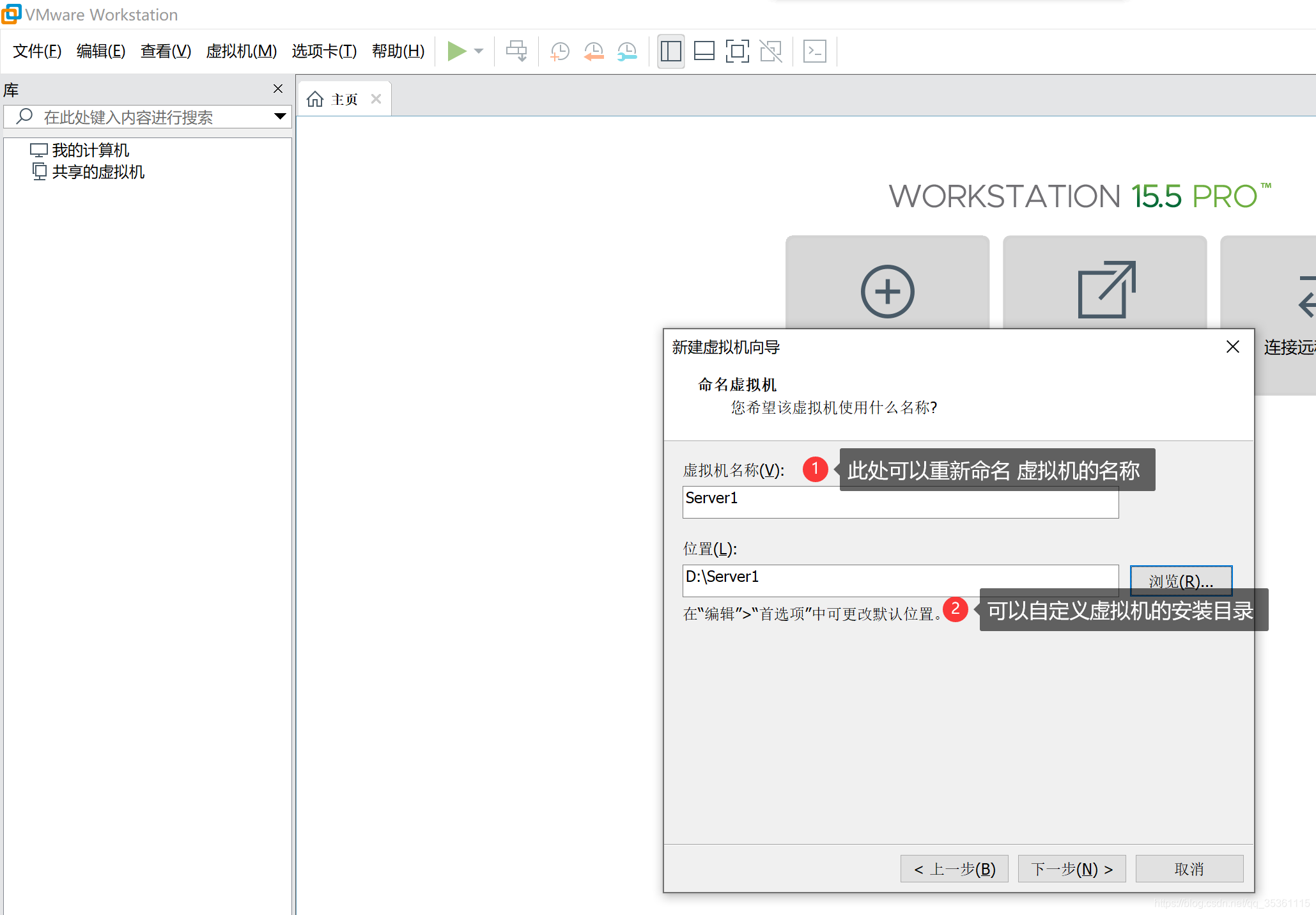The height and width of the screenshot is (915, 1316).
Task: Click the create new virtual machine plus tile
Action: coord(887,291)
